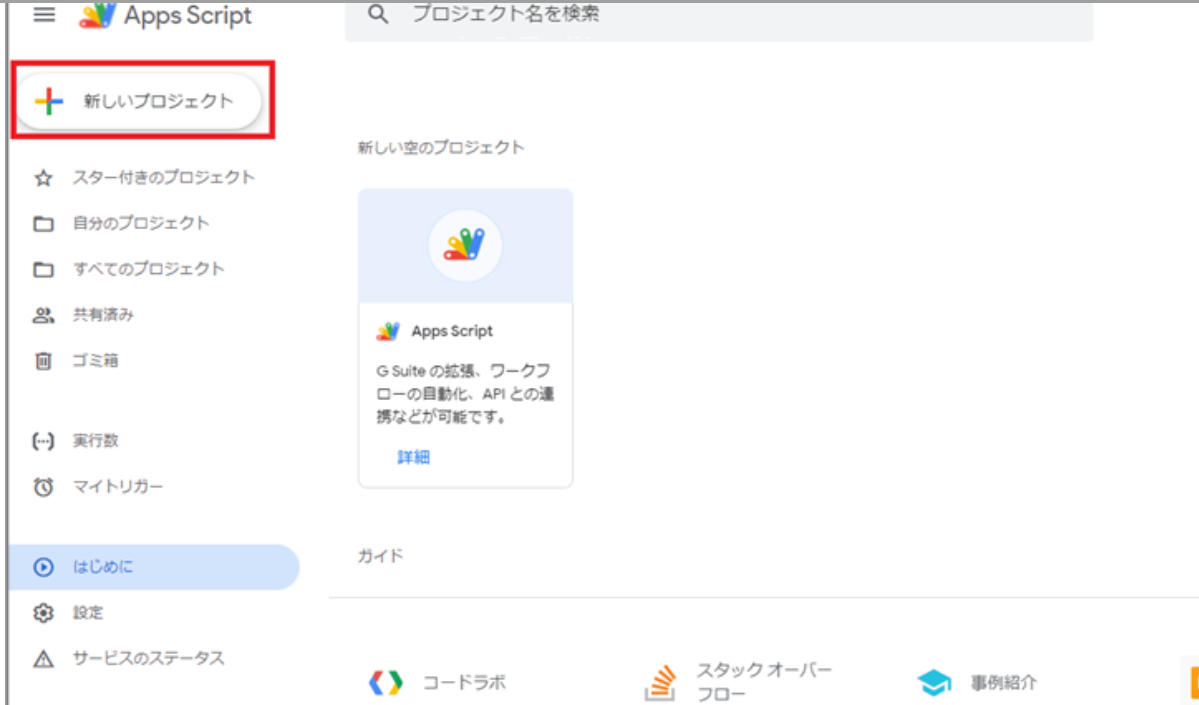This screenshot has height=705, width=1199.
Task: Click the people icon for shared projects
Action: pos(44,315)
